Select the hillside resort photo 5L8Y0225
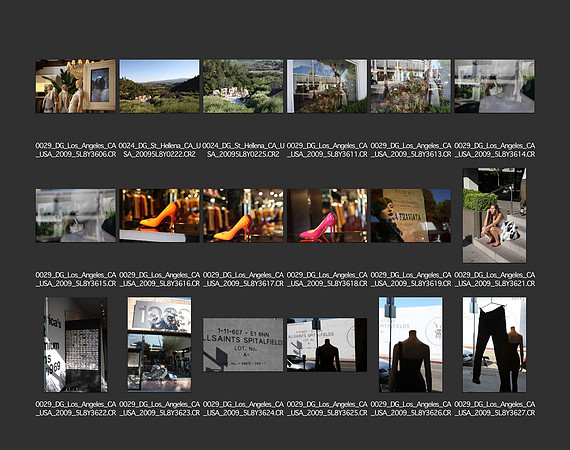Viewport: 570px width, 450px height. [x=243, y=86]
